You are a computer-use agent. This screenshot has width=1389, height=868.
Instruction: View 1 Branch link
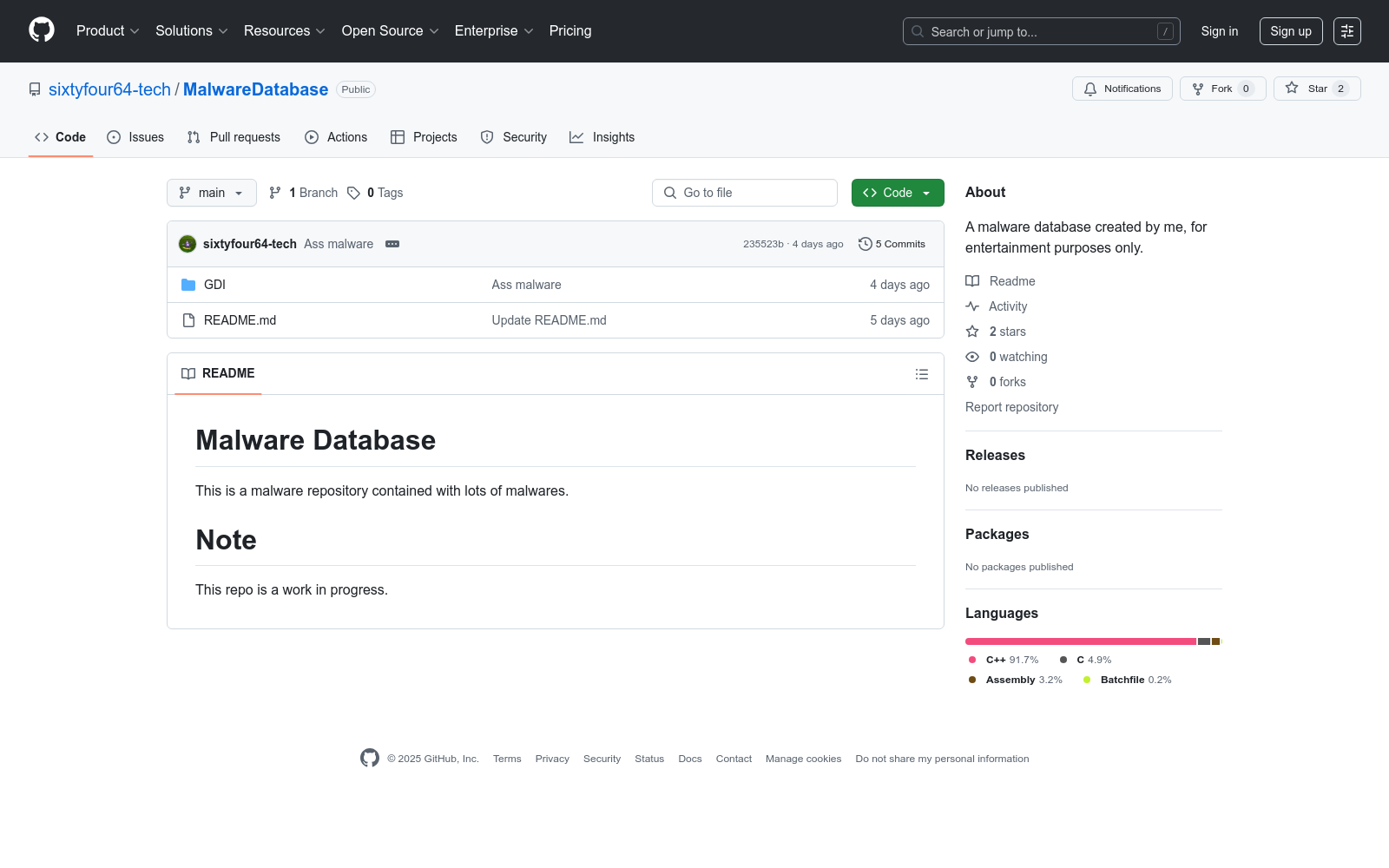click(x=303, y=193)
